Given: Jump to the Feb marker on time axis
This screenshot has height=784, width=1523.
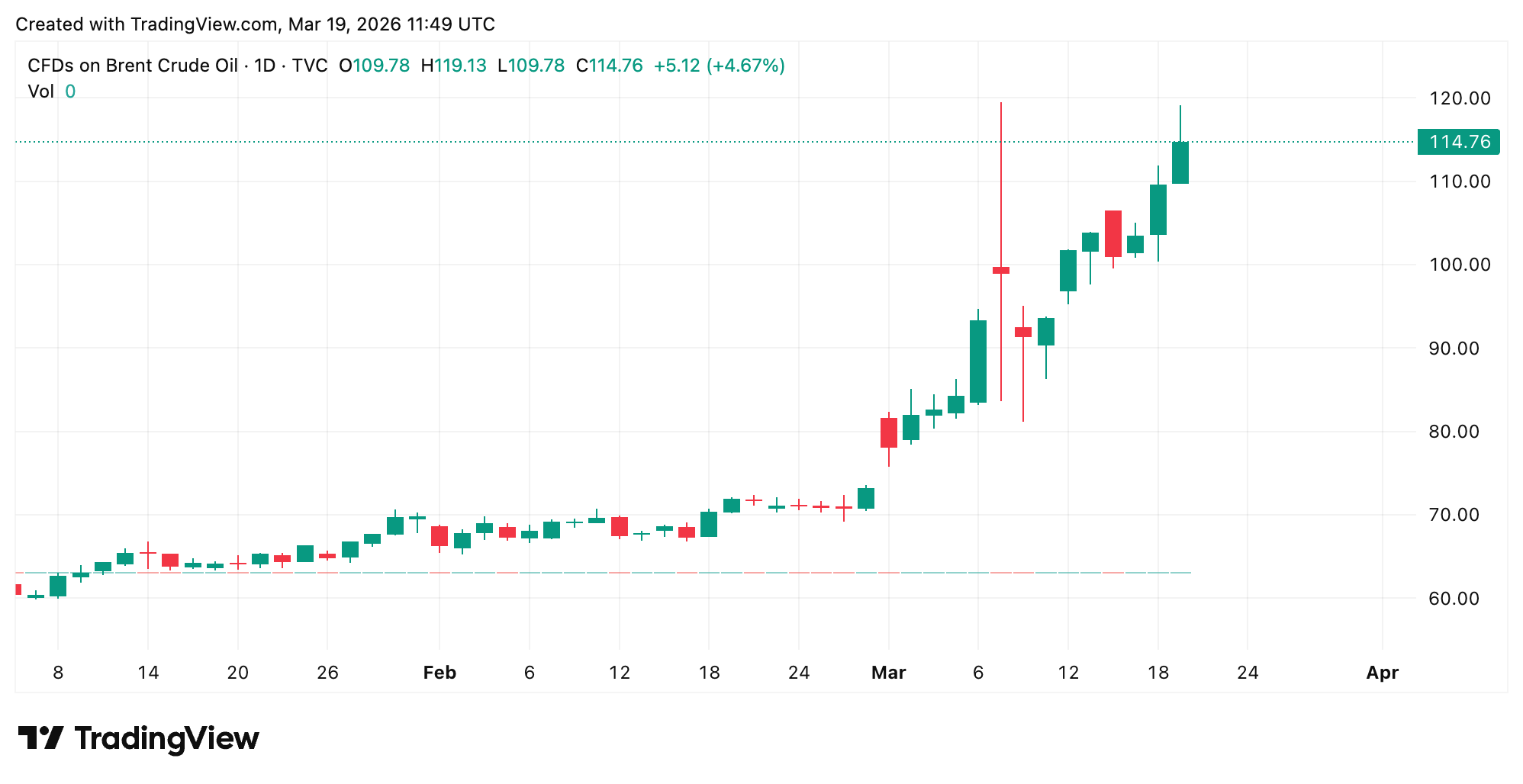Looking at the screenshot, I should [440, 673].
